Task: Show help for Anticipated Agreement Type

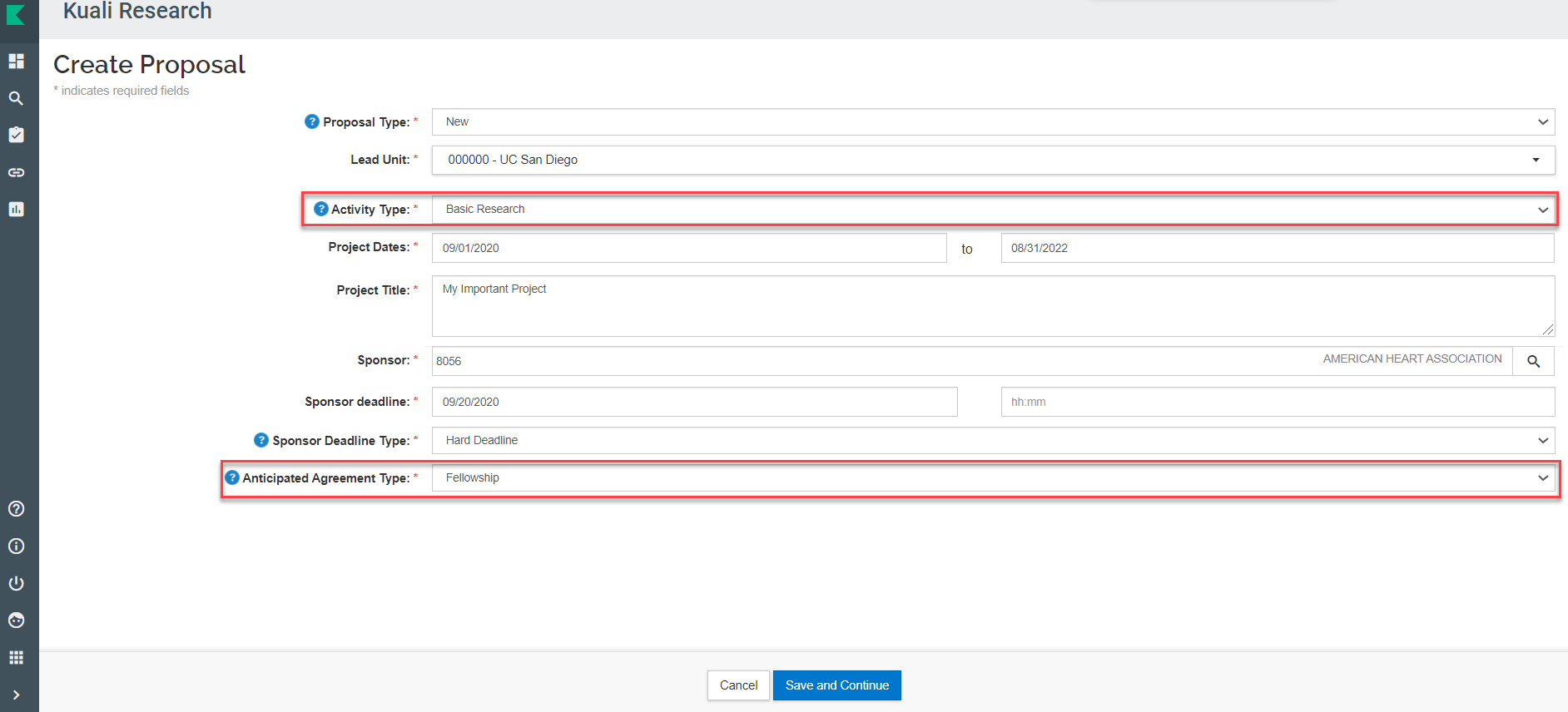Action: [232, 477]
